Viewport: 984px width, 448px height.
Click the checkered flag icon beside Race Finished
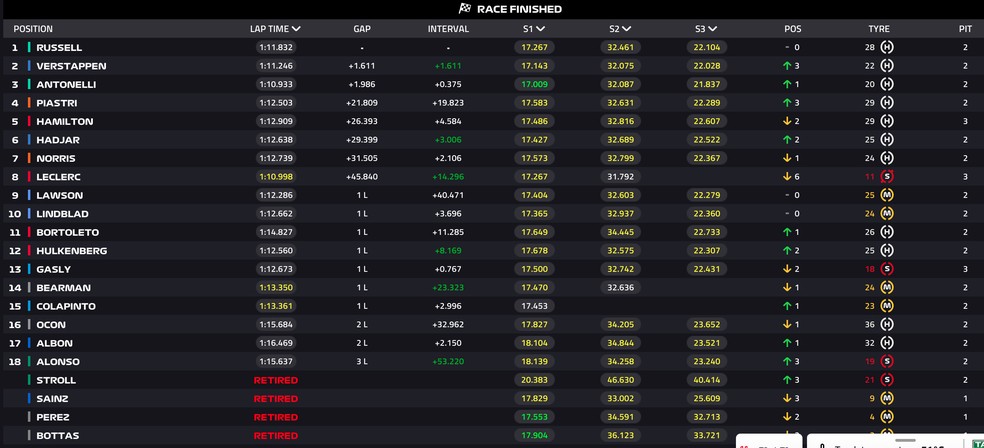click(464, 9)
